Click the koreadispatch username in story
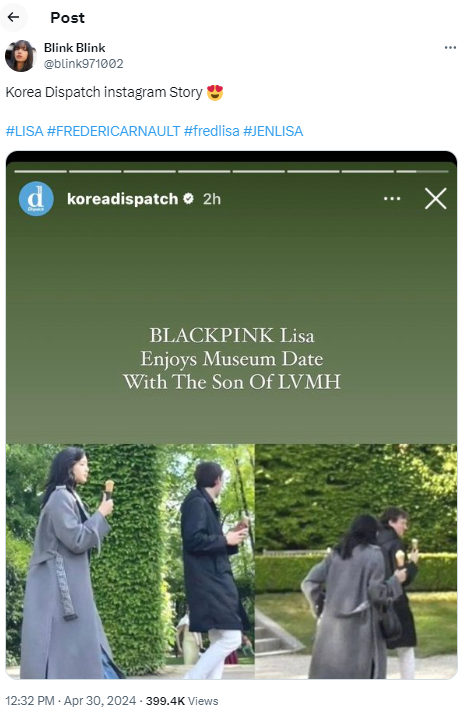 tap(122, 199)
